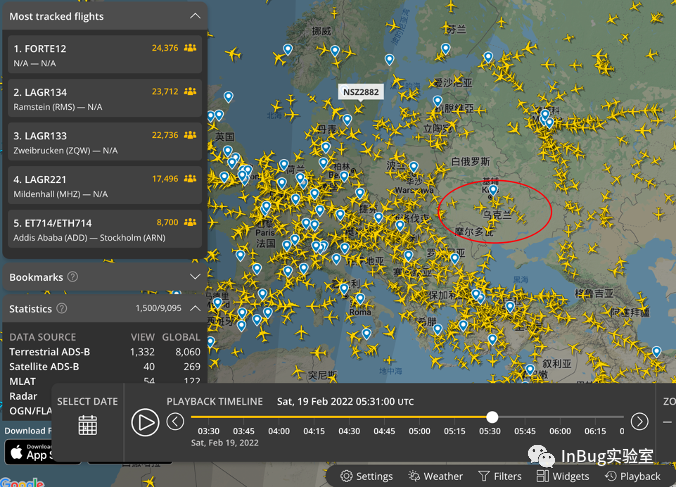Screen dimensions: 676x488
Task: Click the playback play button
Action: point(145,422)
